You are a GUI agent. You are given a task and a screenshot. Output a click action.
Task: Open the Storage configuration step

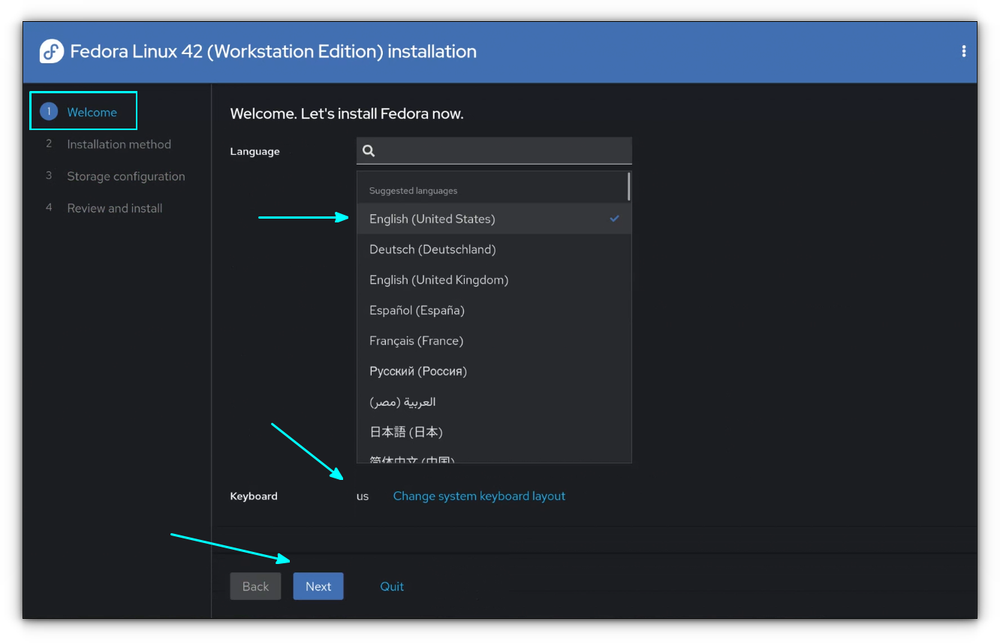[x=125, y=175]
